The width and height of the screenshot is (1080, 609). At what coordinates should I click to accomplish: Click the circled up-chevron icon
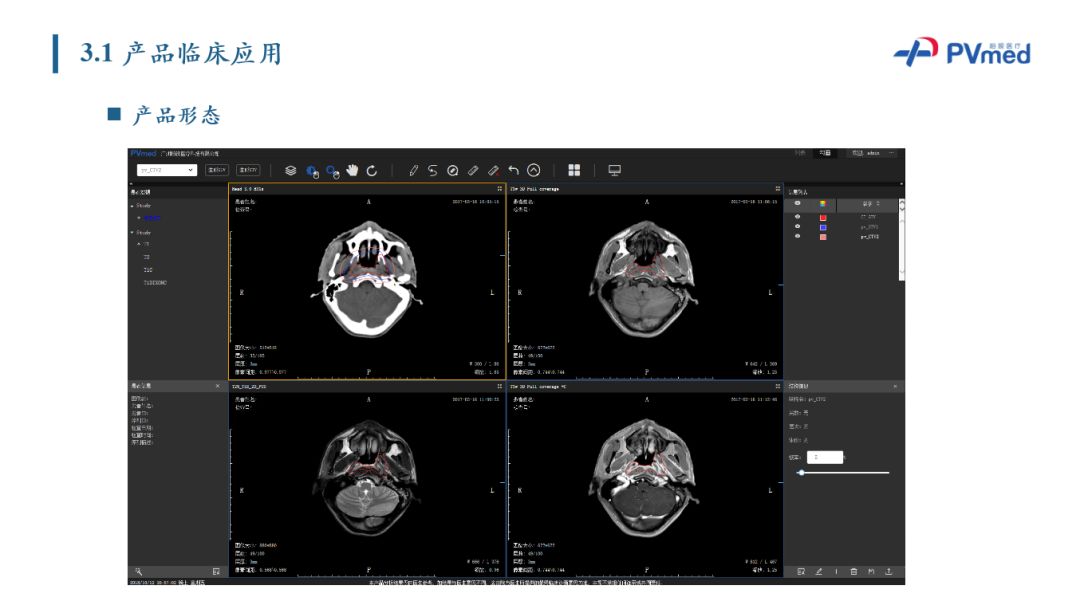pos(534,170)
